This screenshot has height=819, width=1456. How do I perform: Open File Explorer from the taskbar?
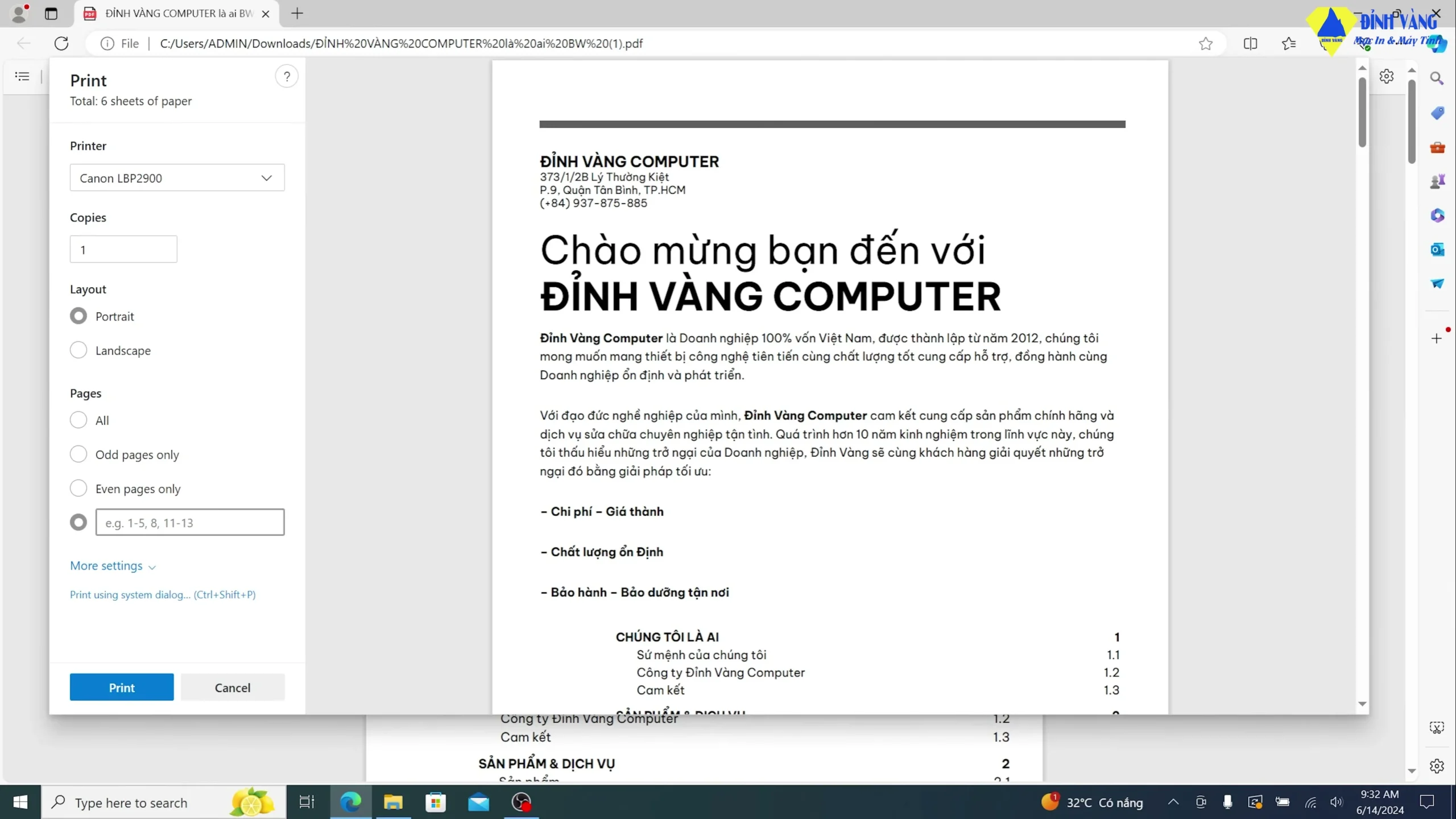(393, 802)
